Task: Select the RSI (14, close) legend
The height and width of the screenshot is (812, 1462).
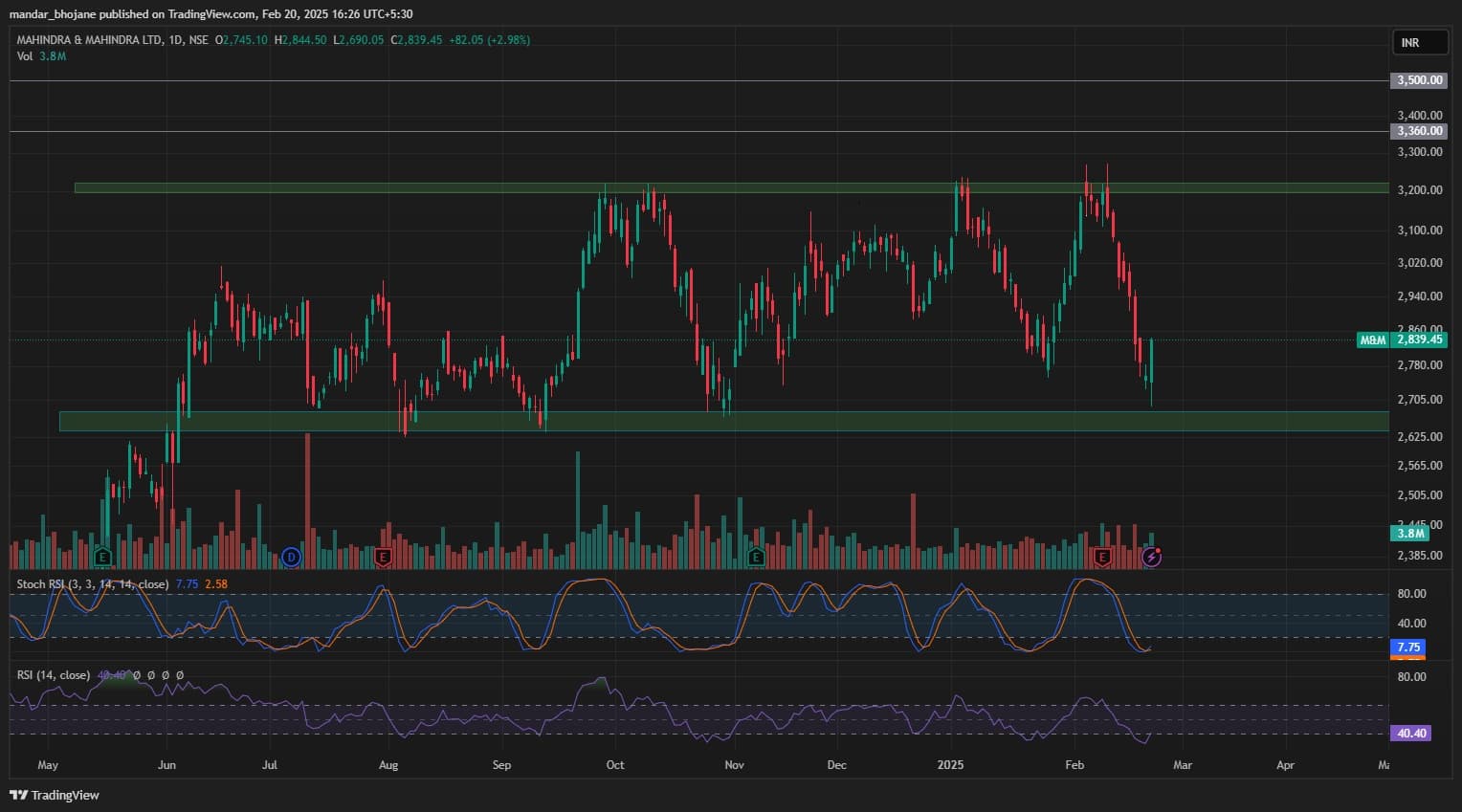Action: (54, 675)
